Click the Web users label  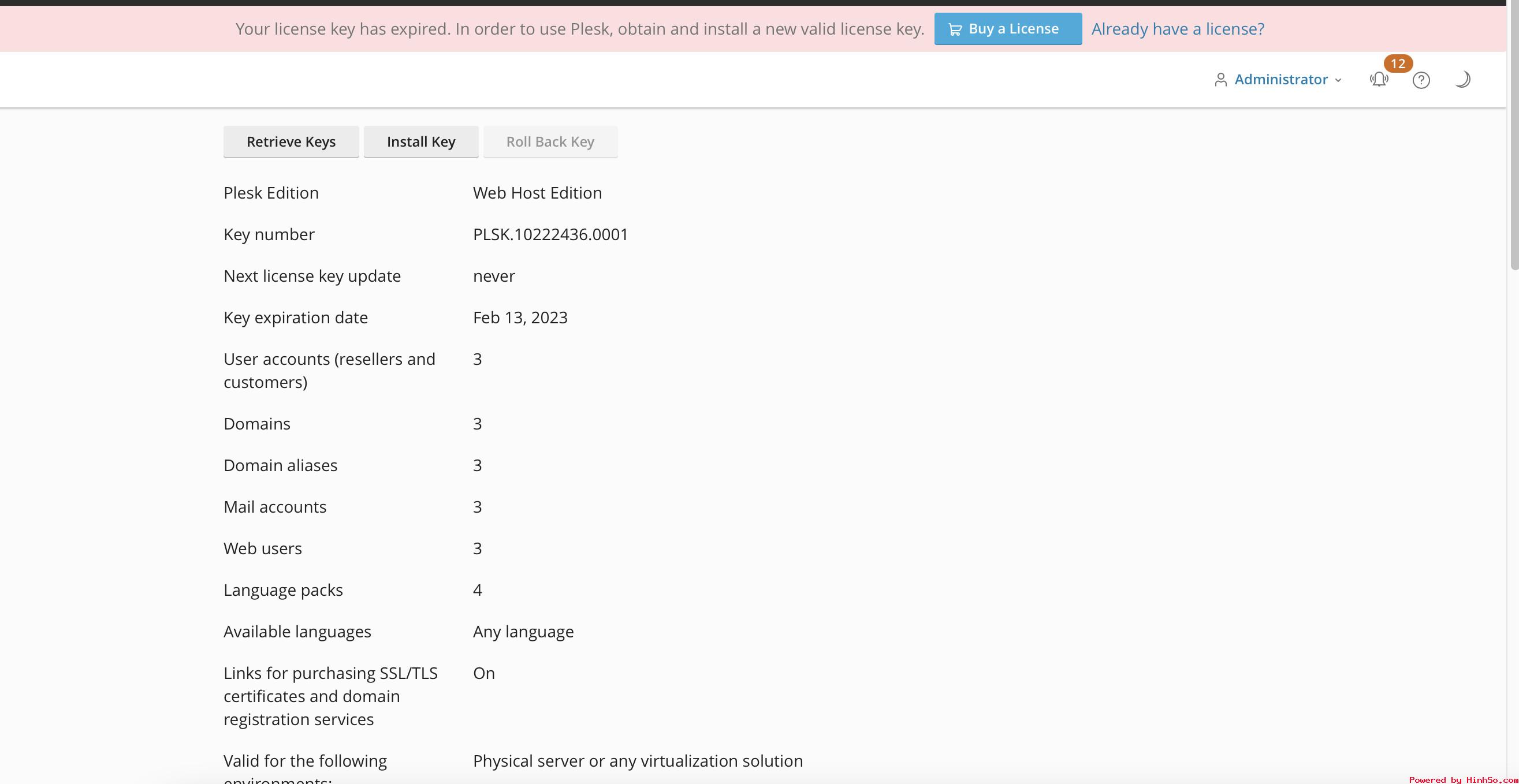(262, 549)
